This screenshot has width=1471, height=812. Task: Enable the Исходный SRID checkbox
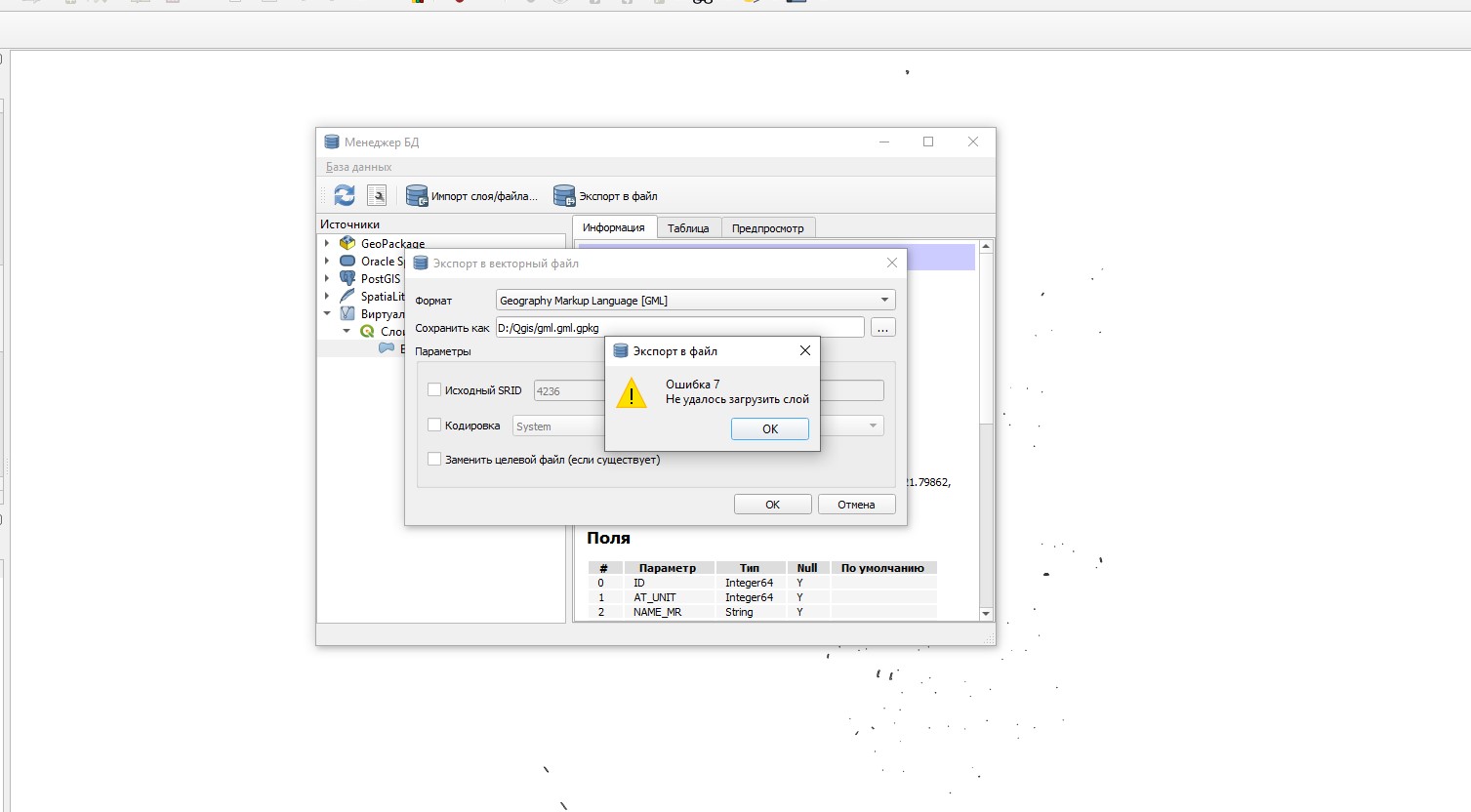pyautogui.click(x=433, y=388)
